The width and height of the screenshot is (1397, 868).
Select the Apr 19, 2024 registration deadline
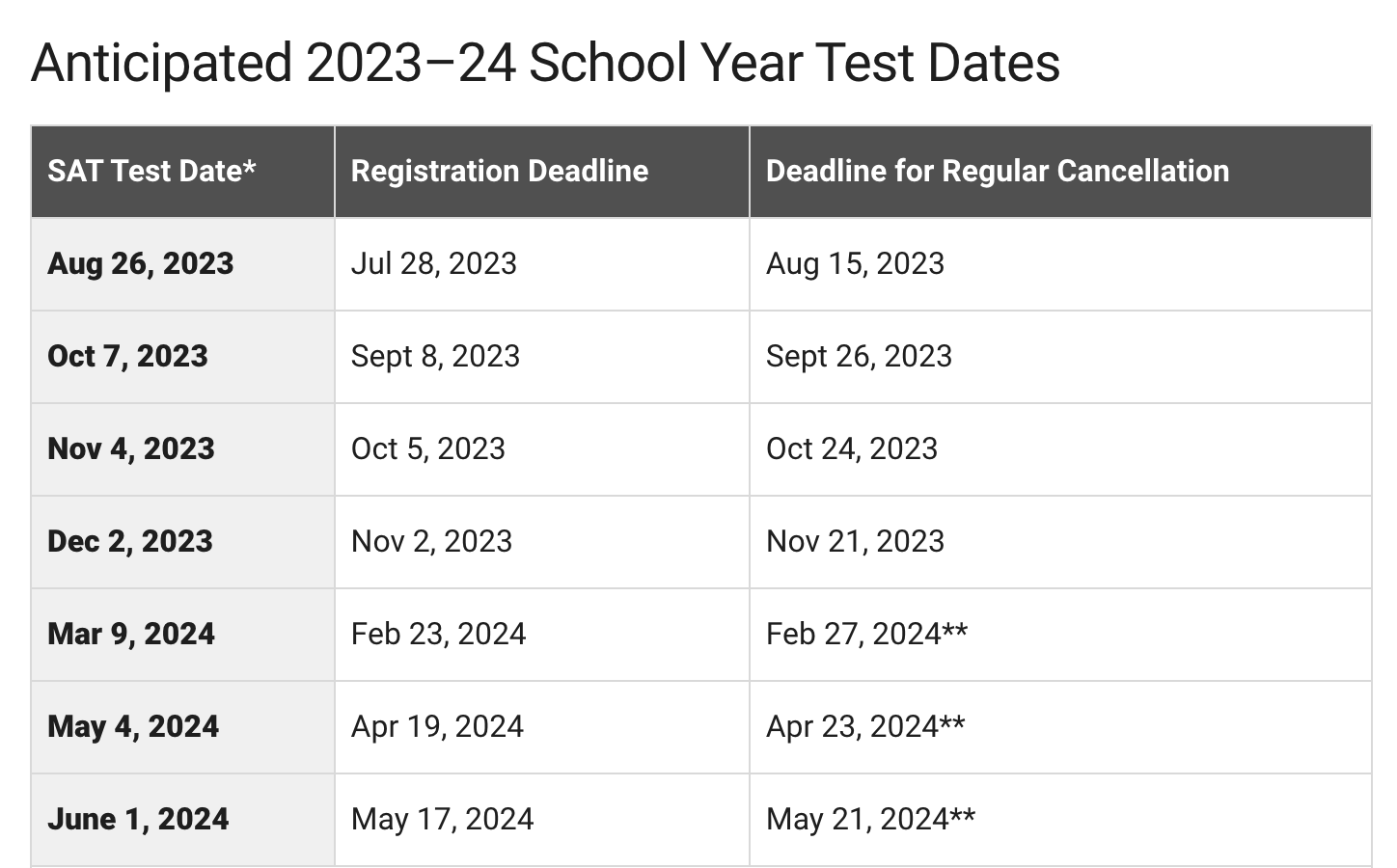tap(437, 726)
